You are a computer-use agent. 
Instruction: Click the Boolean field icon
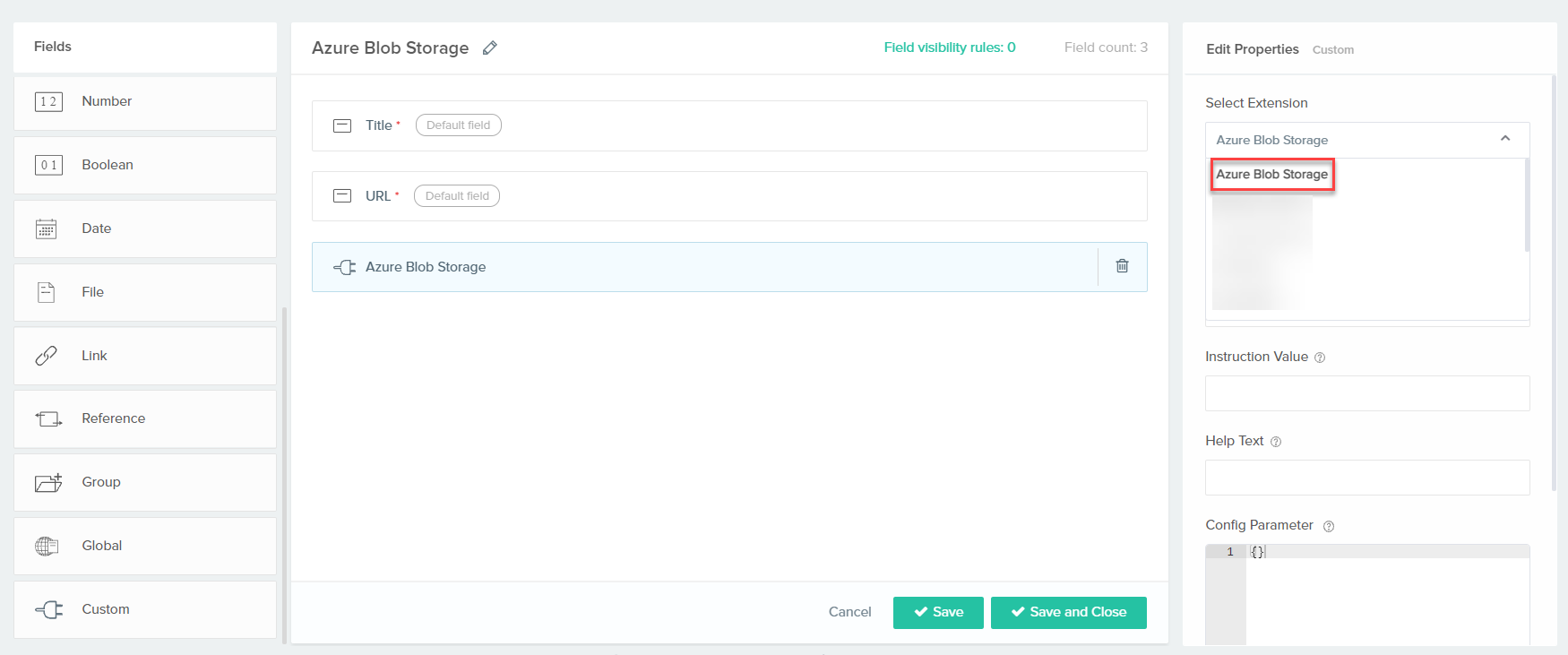pyautogui.click(x=48, y=165)
